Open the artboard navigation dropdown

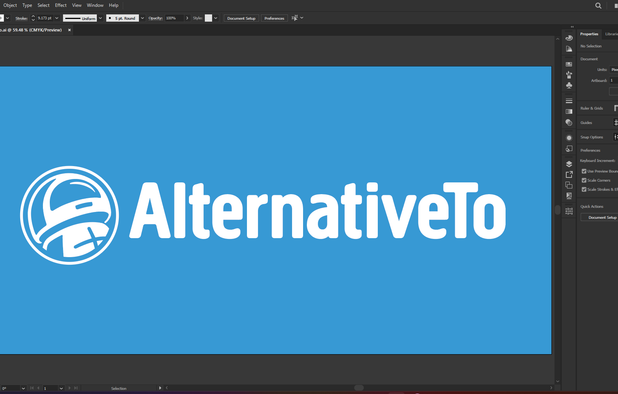61,388
